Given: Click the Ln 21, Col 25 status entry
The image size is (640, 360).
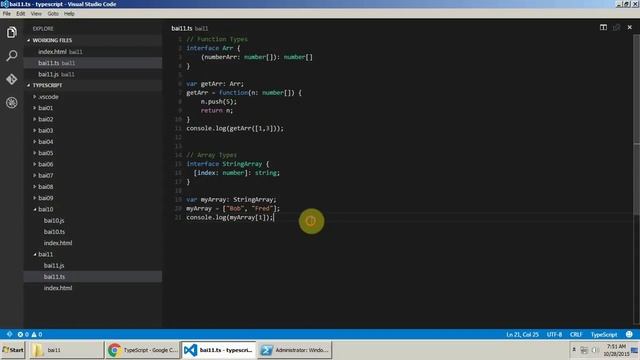Looking at the screenshot, I should point(522,334).
